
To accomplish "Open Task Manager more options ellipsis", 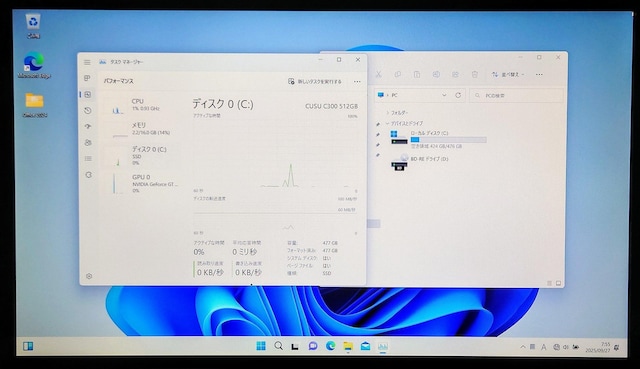I will (357, 82).
